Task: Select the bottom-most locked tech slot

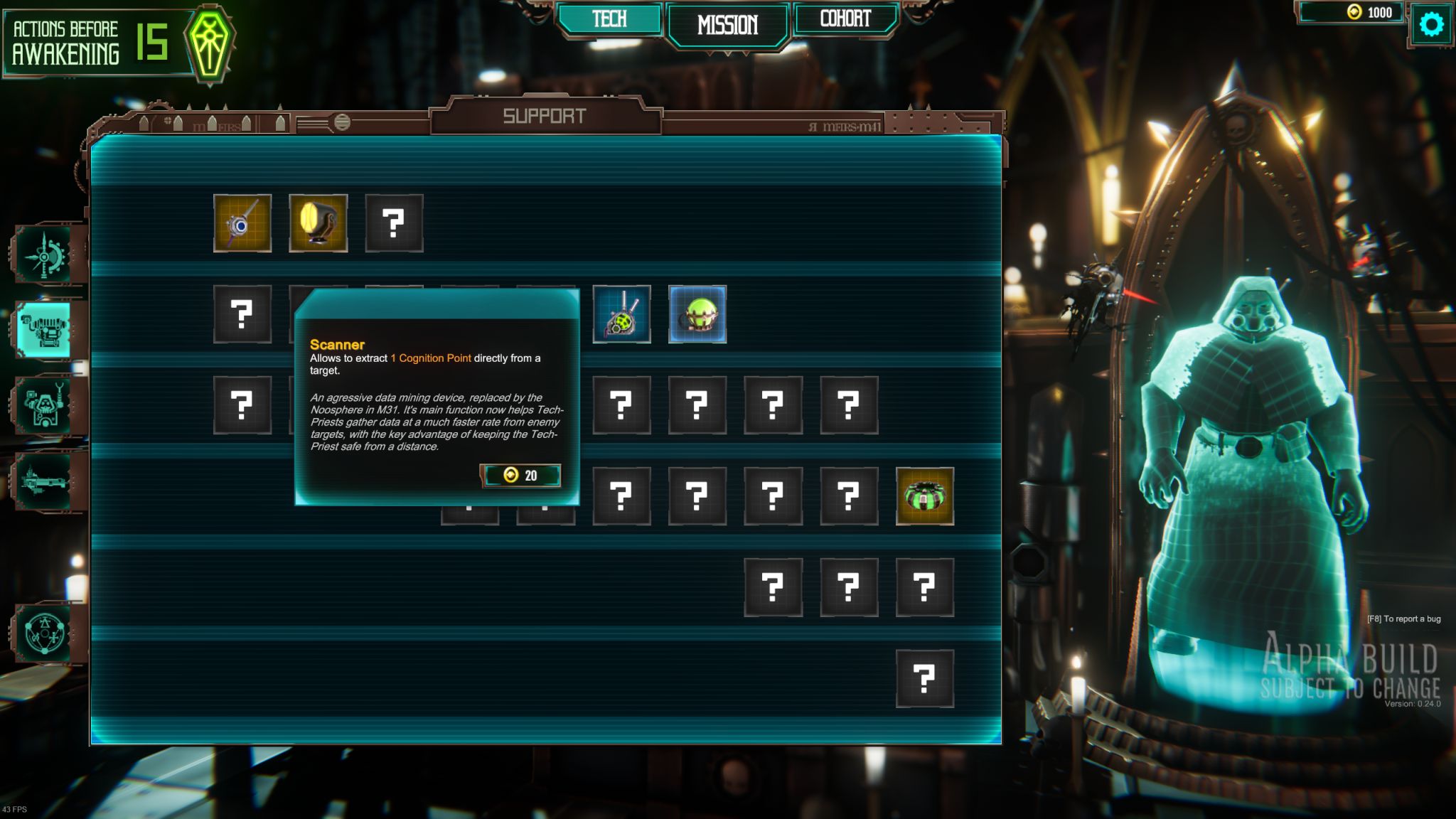Action: point(925,678)
